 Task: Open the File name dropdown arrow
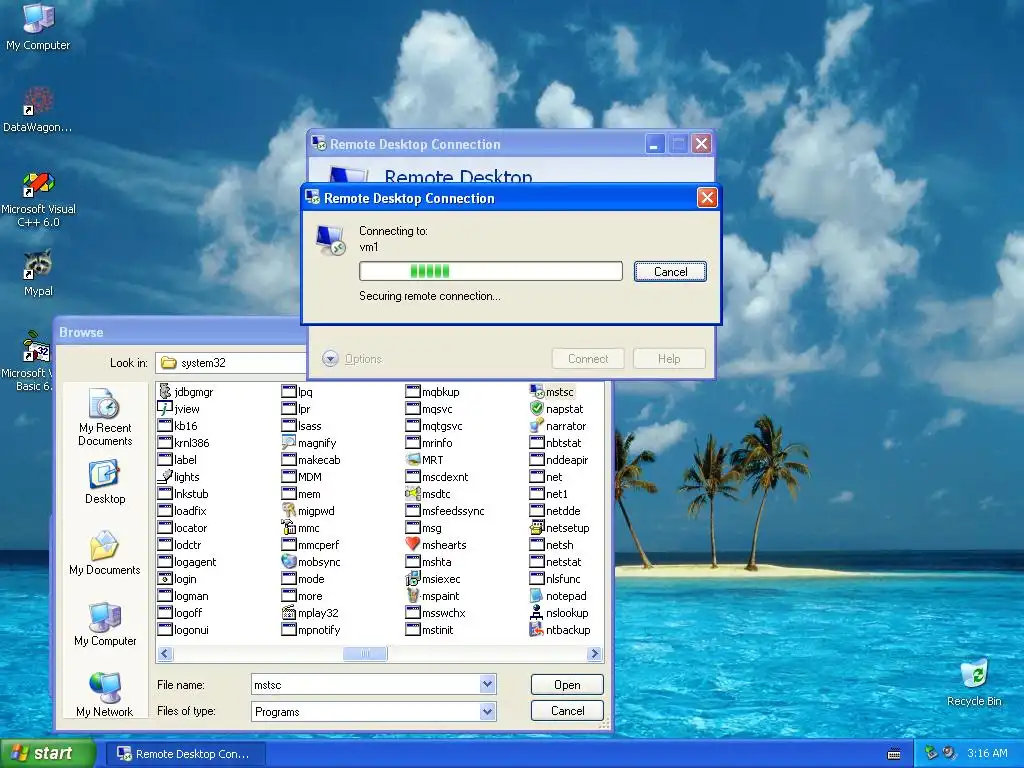pyautogui.click(x=487, y=684)
